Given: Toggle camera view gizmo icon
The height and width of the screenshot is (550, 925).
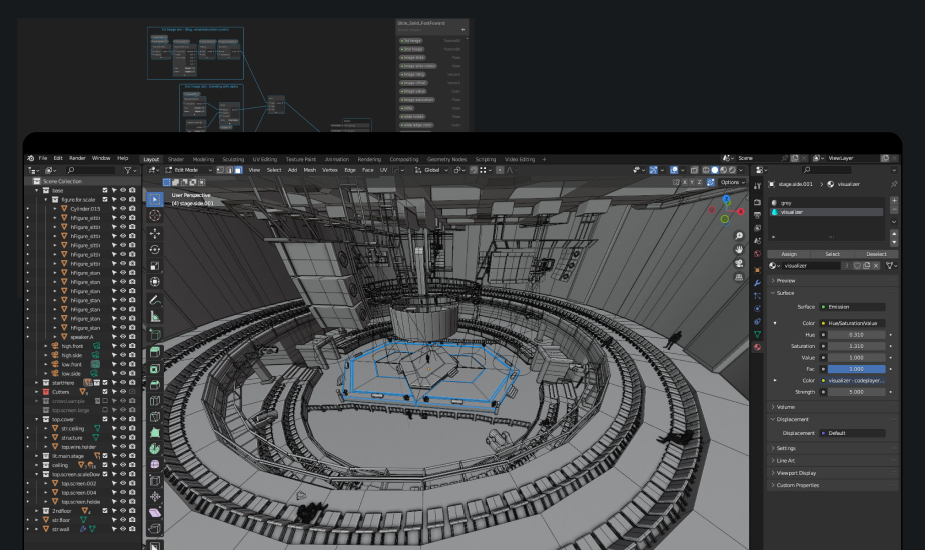Looking at the screenshot, I should [x=739, y=263].
